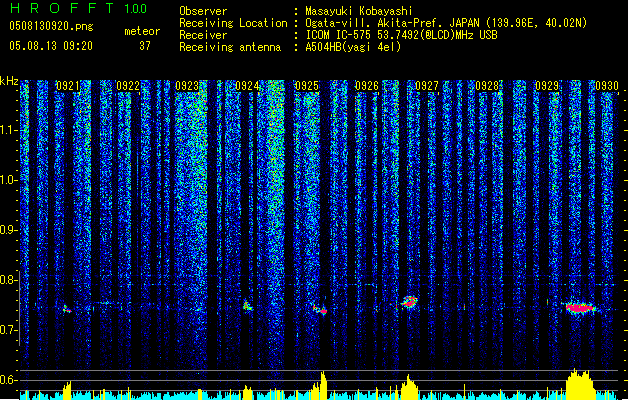Click the round meteor echo near 0927
Image resolution: width=629 pixels, height=400 pixels.
[410, 302]
